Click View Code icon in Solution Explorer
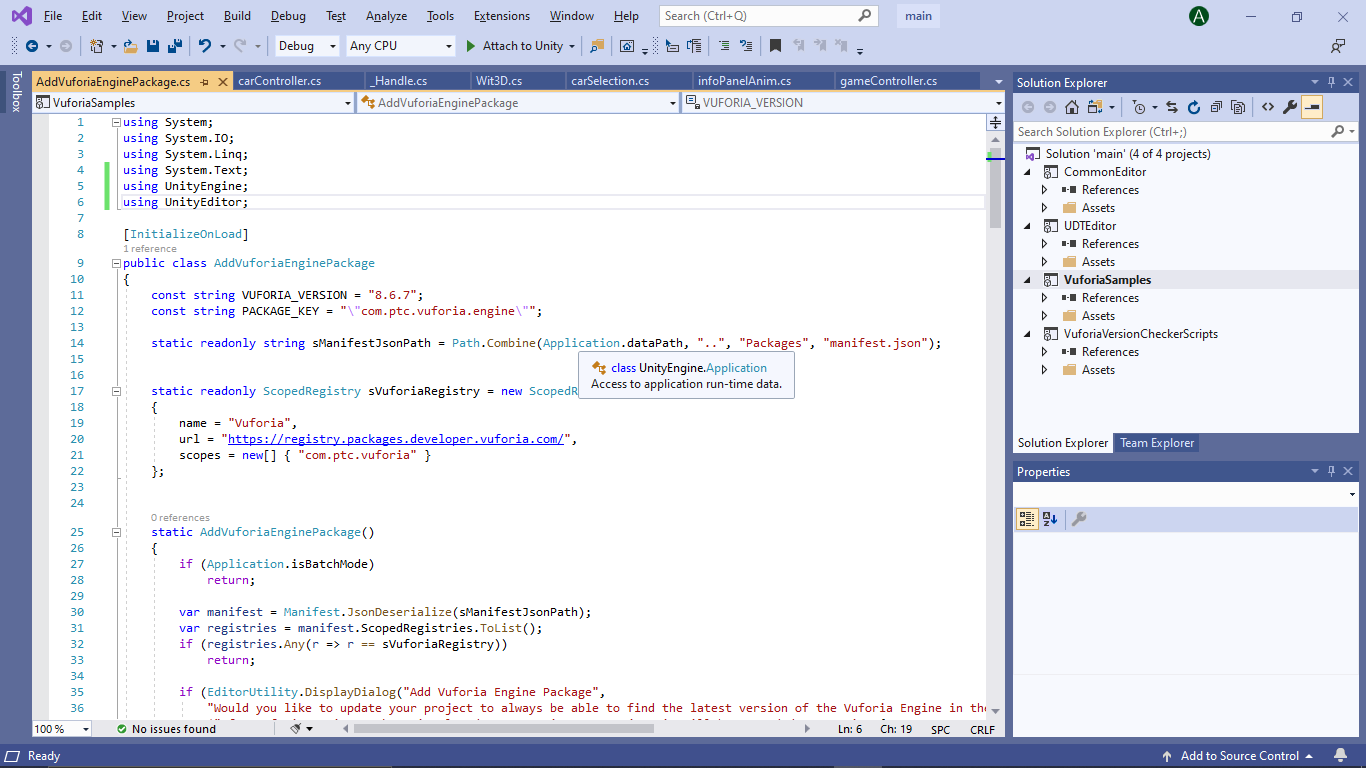This screenshot has width=1366, height=768. pyautogui.click(x=1268, y=107)
